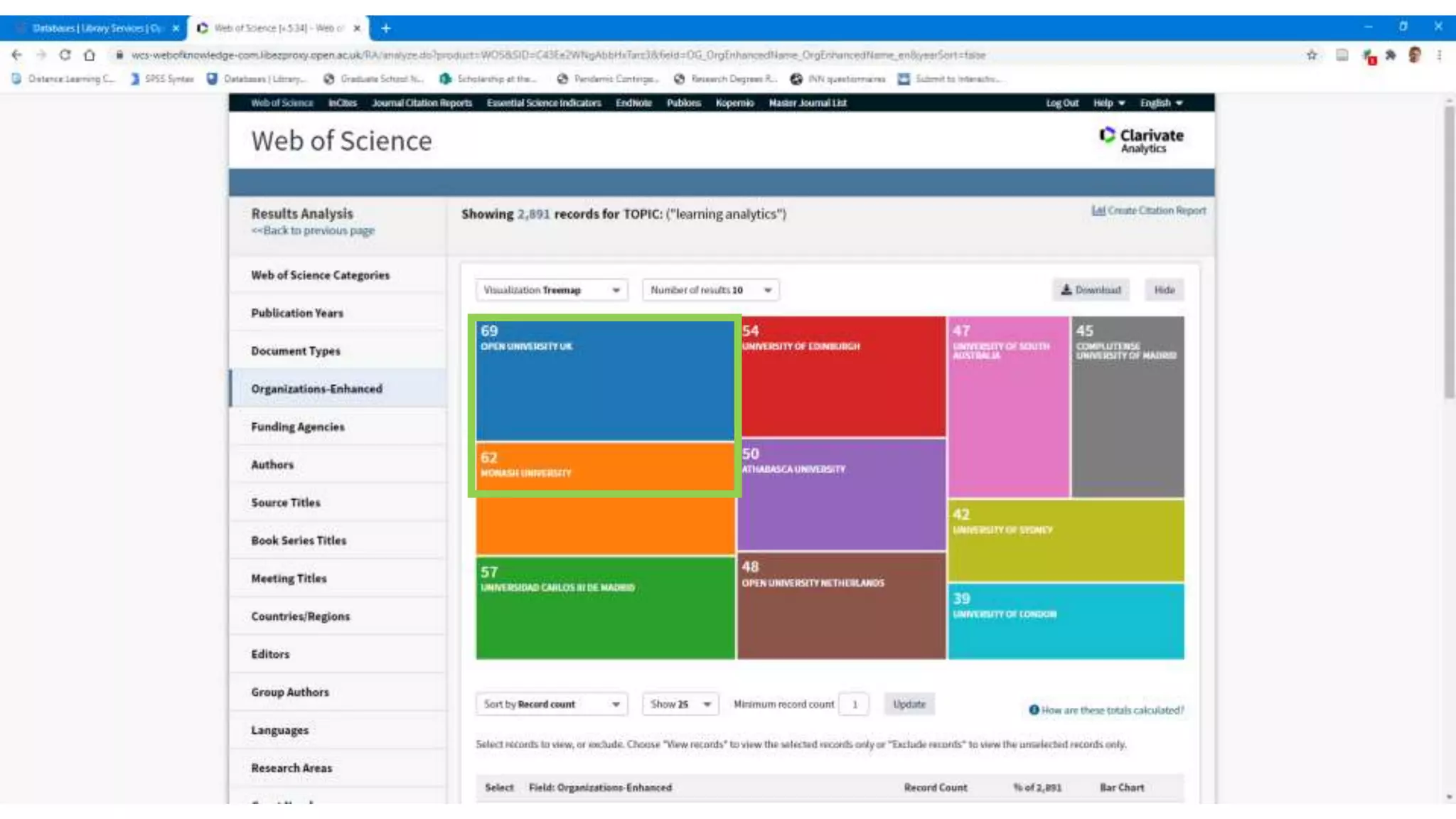Viewport: 1456px width, 819px height.
Task: Open Kopernio in the top bar
Action: pyautogui.click(x=734, y=103)
